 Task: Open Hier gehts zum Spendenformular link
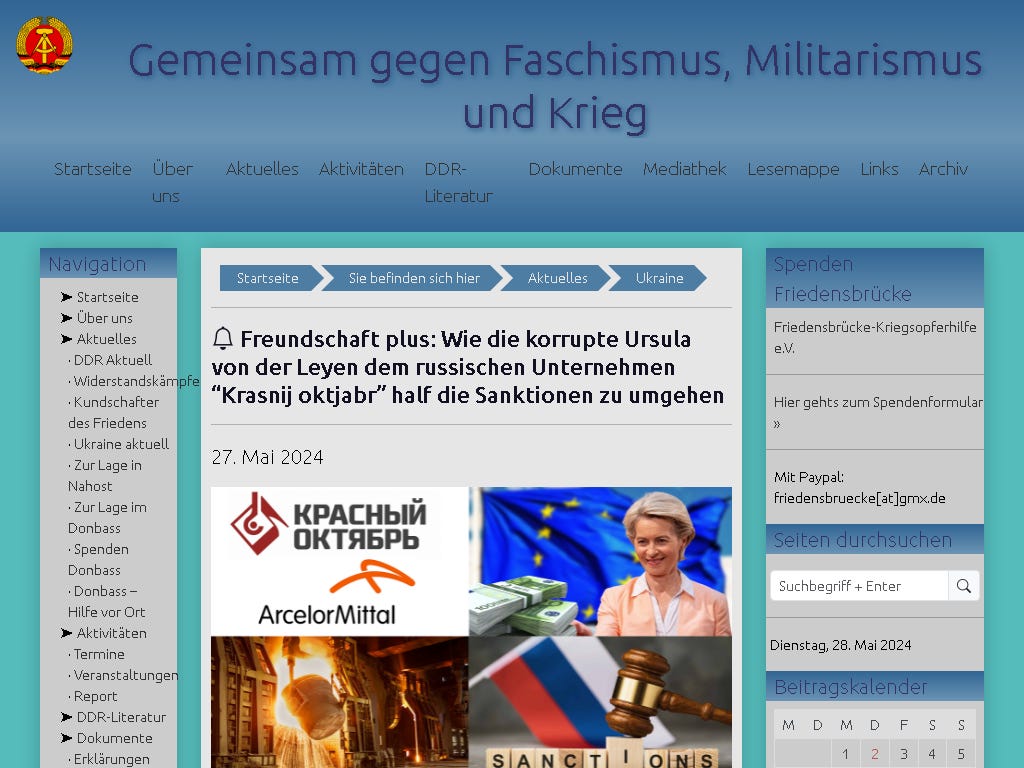pyautogui.click(x=878, y=412)
